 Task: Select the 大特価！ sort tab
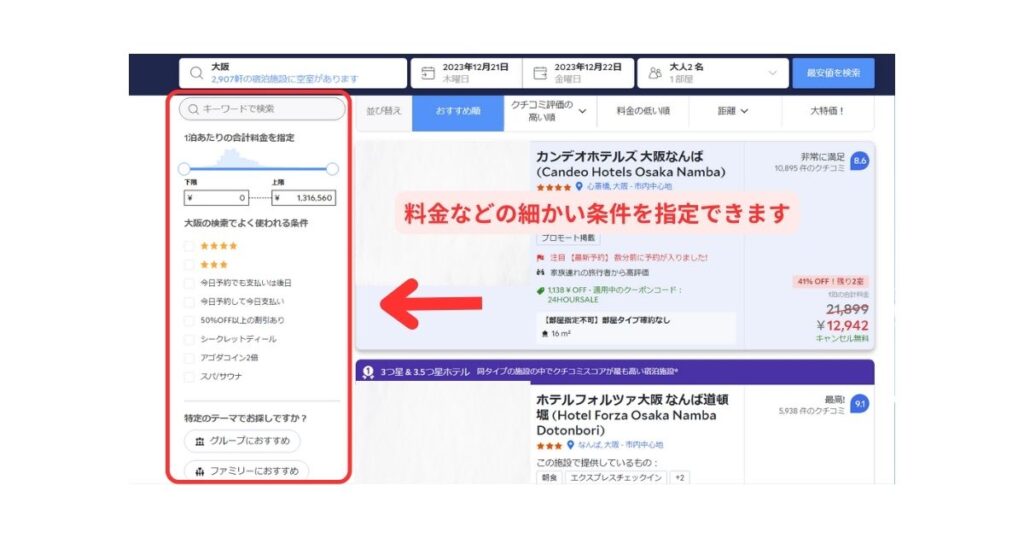coord(827,112)
